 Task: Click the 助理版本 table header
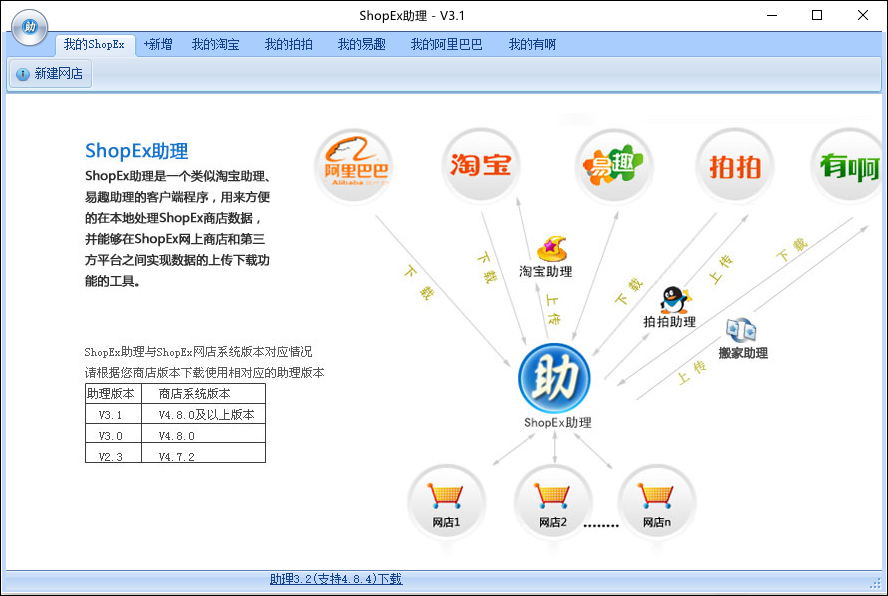tap(111, 394)
